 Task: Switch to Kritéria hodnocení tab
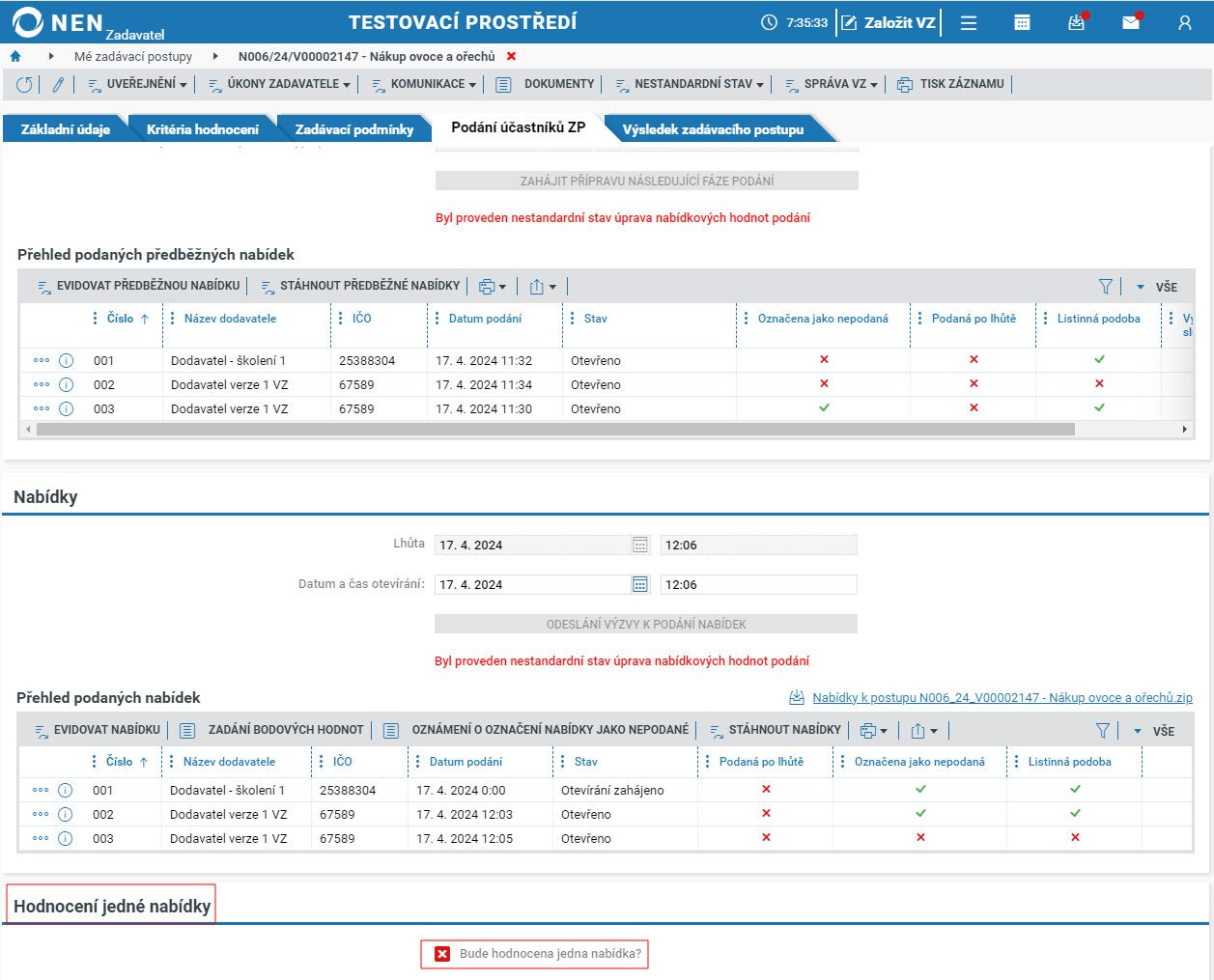coord(203,129)
